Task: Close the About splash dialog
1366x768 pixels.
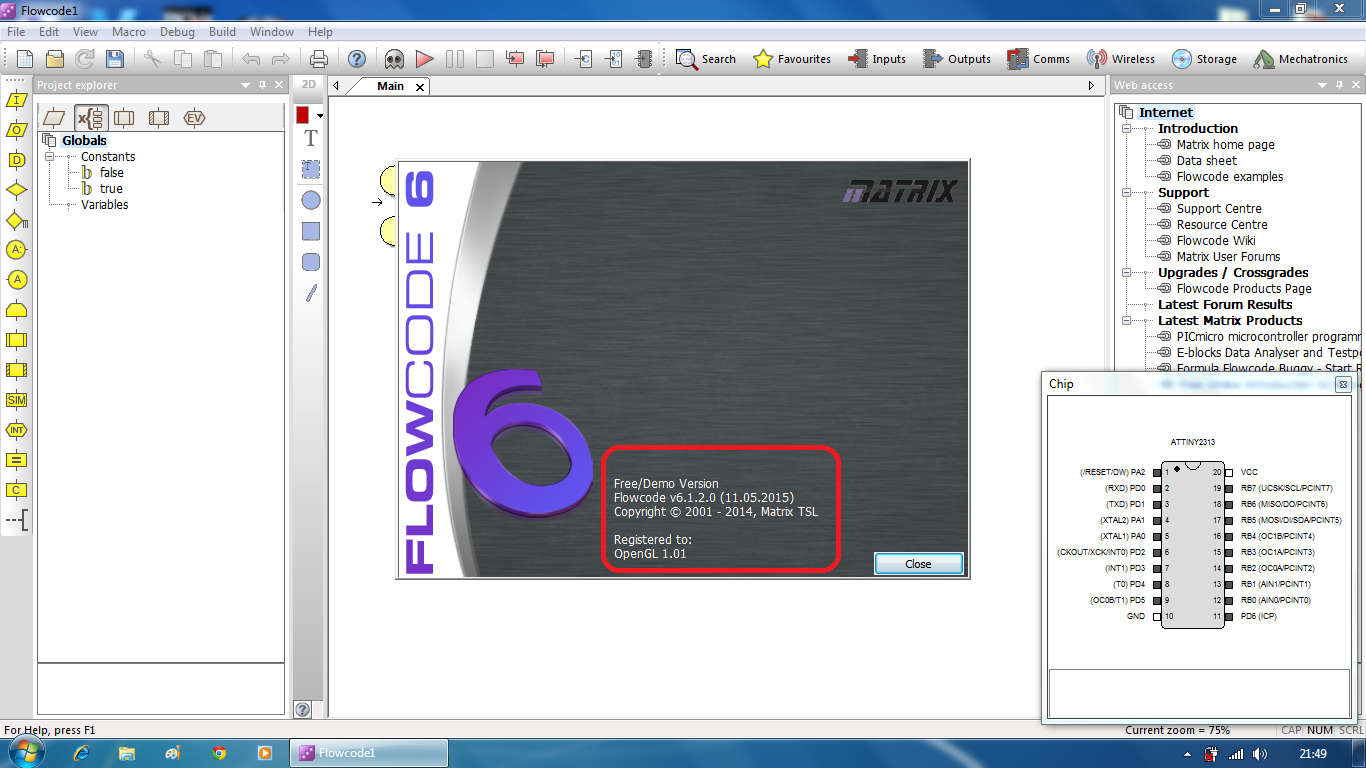Action: pyautogui.click(x=918, y=564)
